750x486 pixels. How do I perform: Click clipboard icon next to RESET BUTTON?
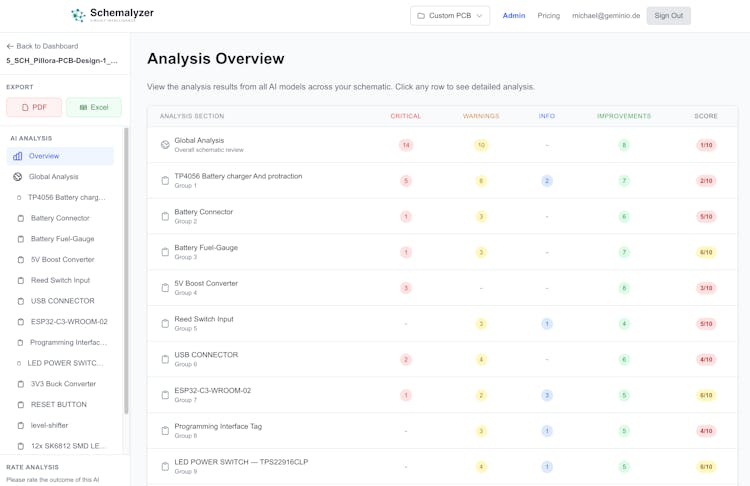(21, 405)
